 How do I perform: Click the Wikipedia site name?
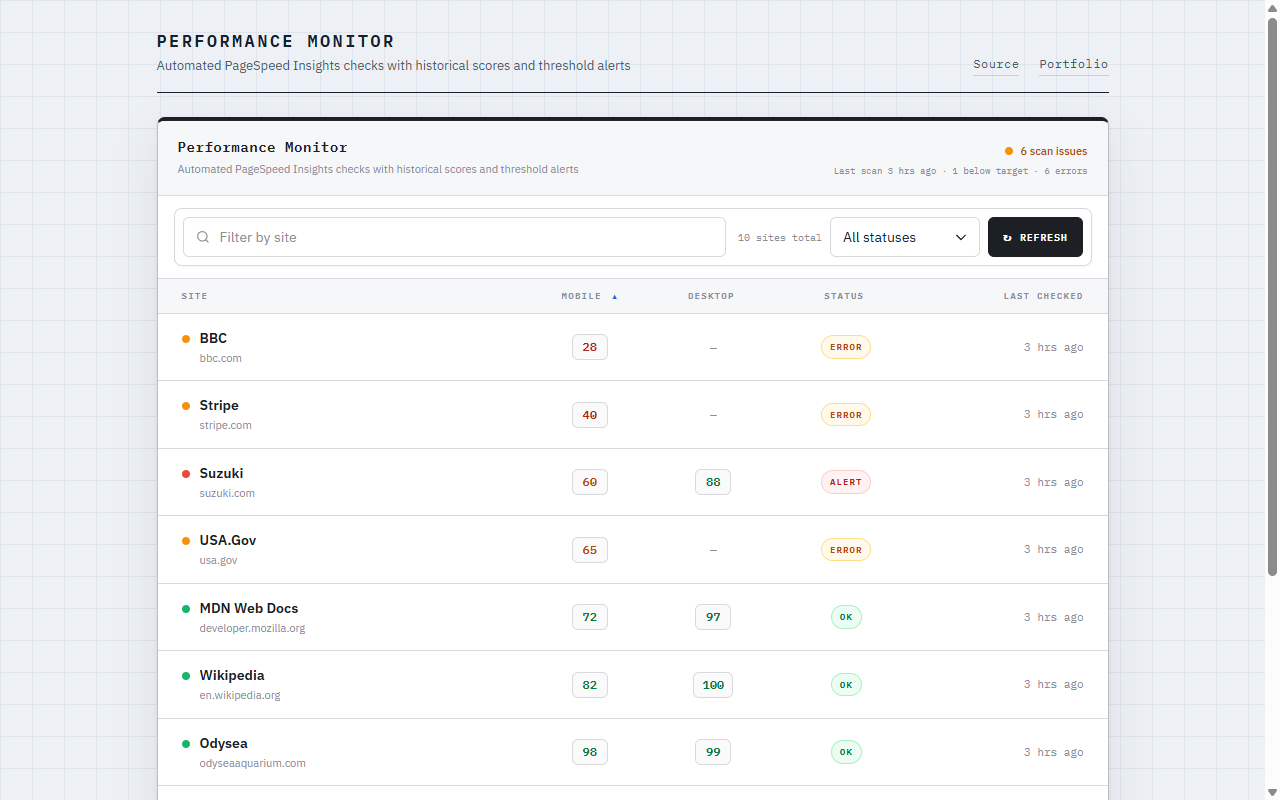coord(232,675)
